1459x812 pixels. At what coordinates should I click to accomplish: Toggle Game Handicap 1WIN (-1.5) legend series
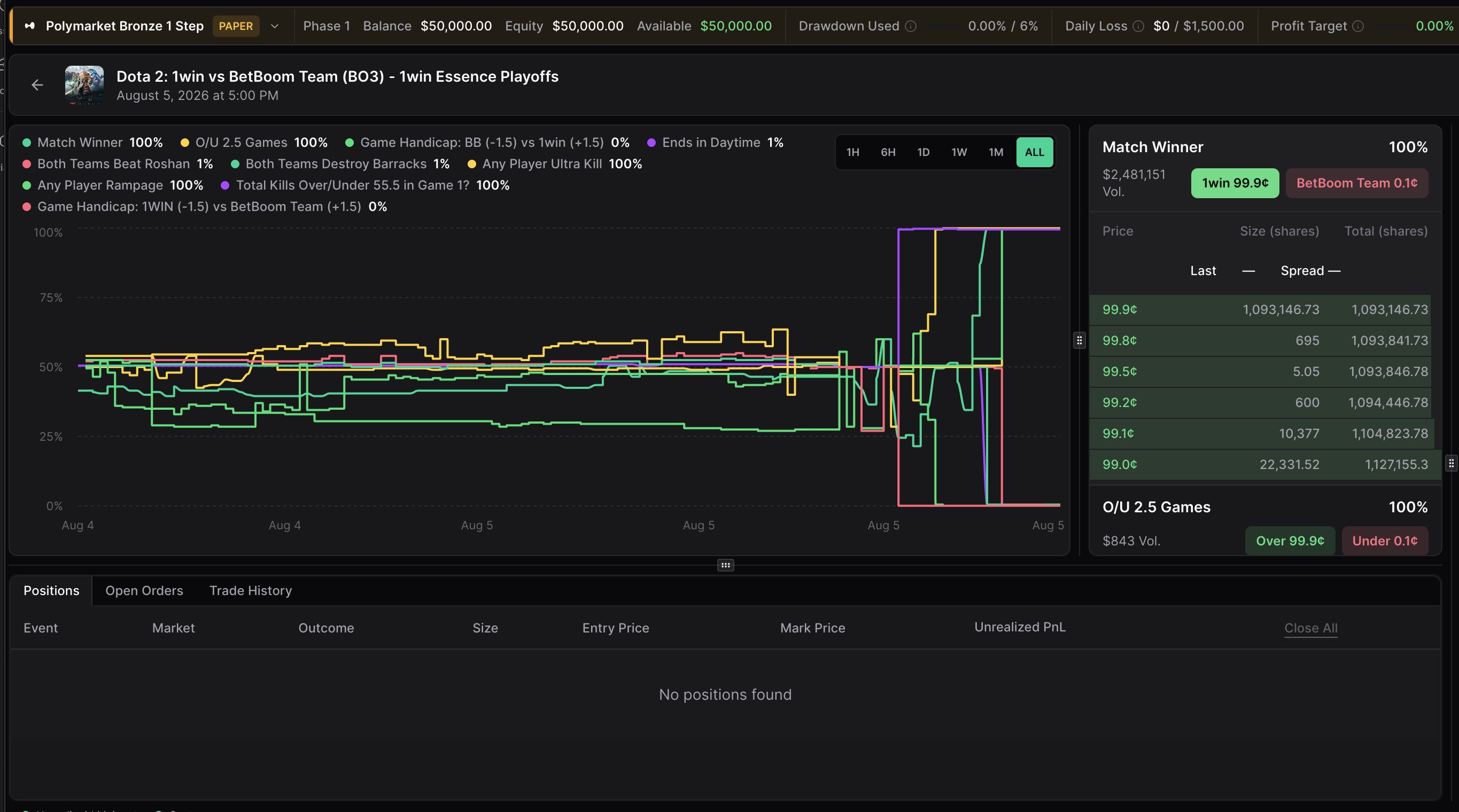click(205, 207)
